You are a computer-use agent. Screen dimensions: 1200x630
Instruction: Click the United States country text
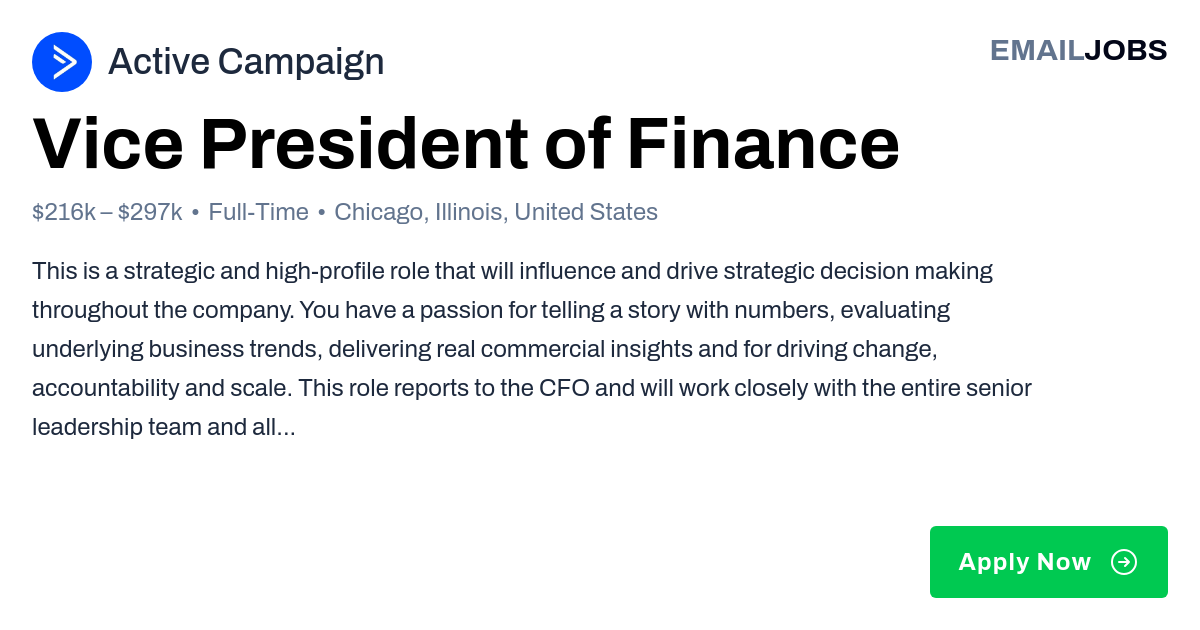click(586, 212)
